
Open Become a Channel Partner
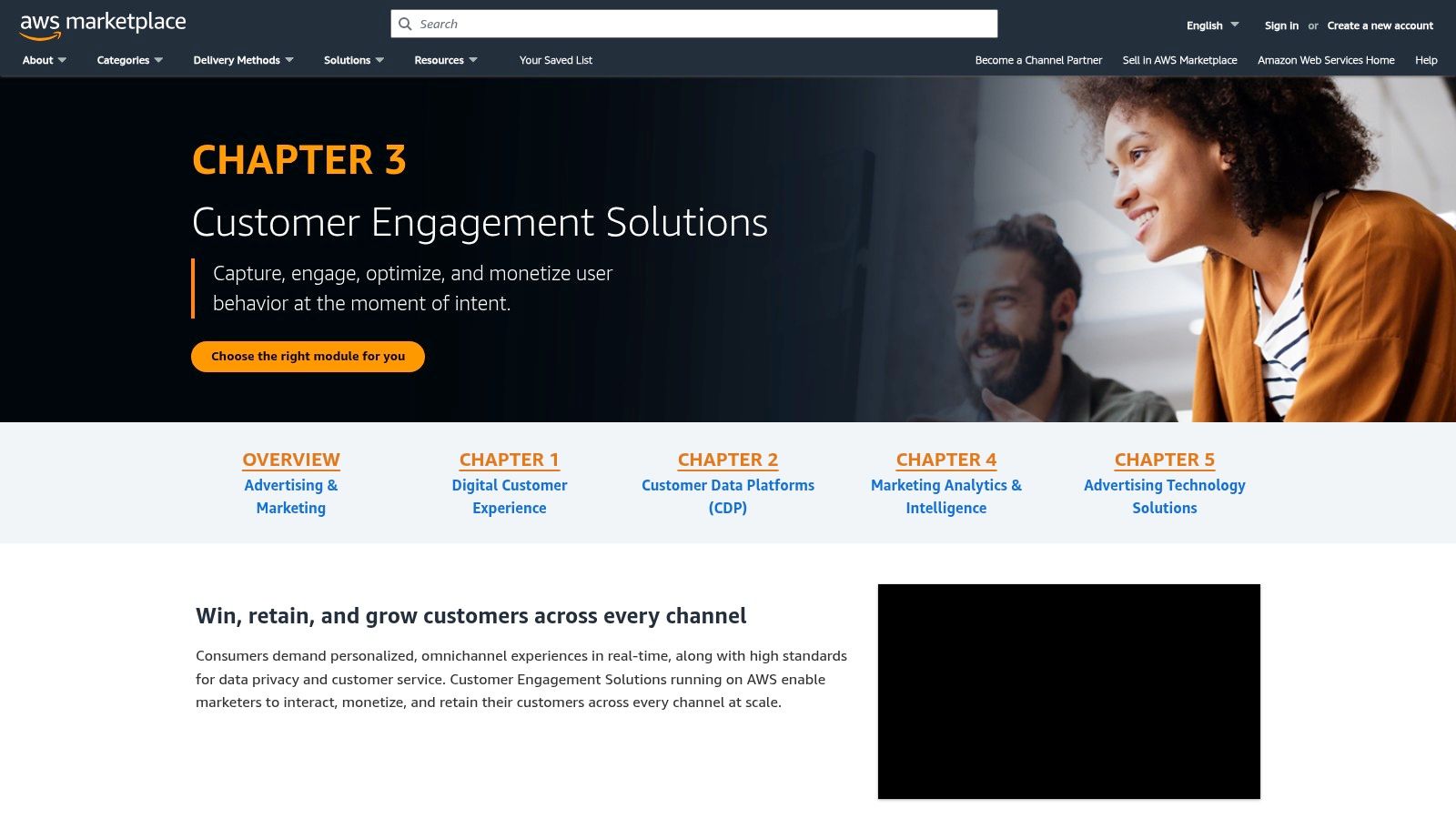tap(1038, 60)
